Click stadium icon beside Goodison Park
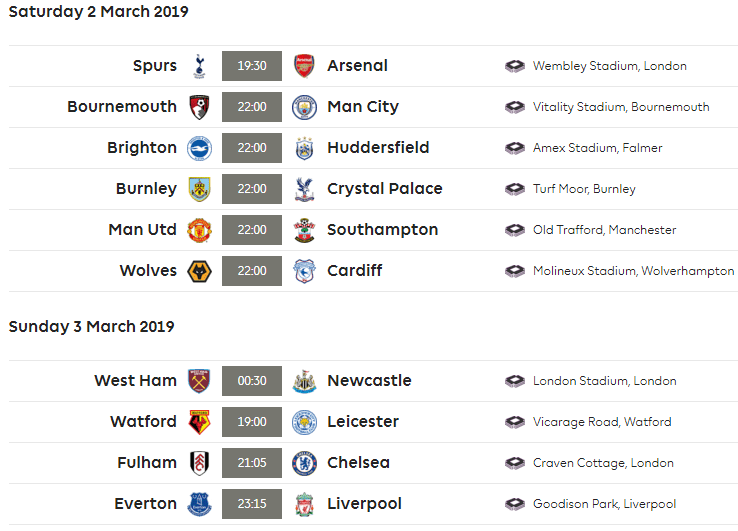Viewport: 738px width, 531px height. click(515, 504)
